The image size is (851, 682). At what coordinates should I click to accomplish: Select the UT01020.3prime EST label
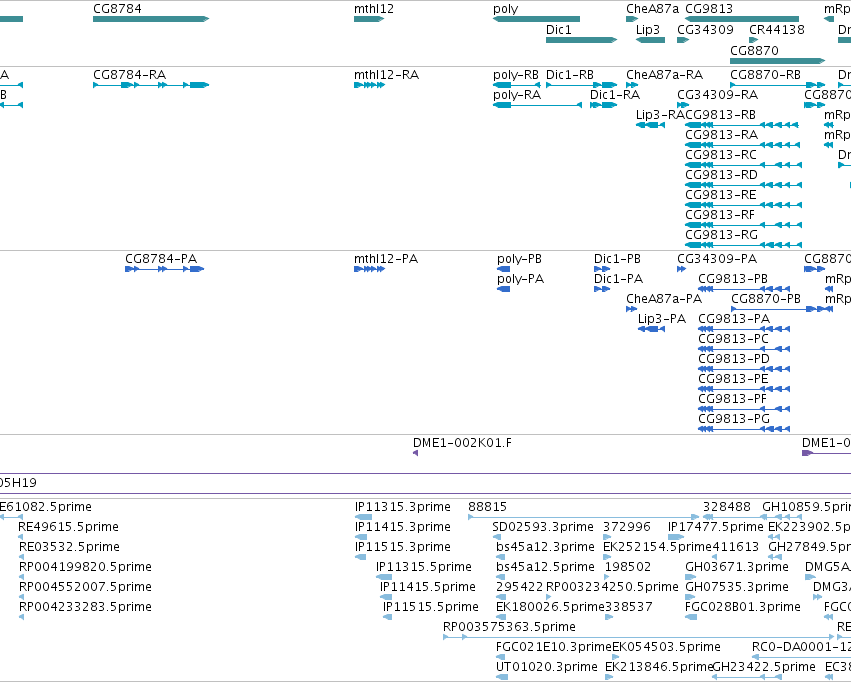click(547, 667)
